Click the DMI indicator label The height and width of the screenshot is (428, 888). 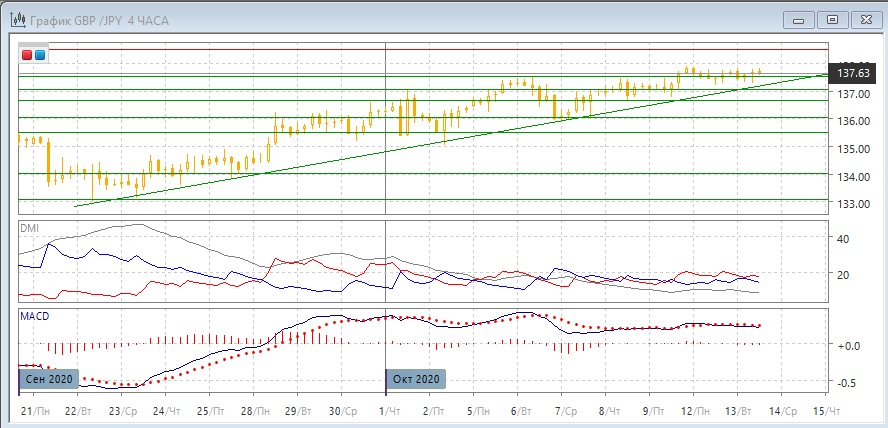click(30, 229)
